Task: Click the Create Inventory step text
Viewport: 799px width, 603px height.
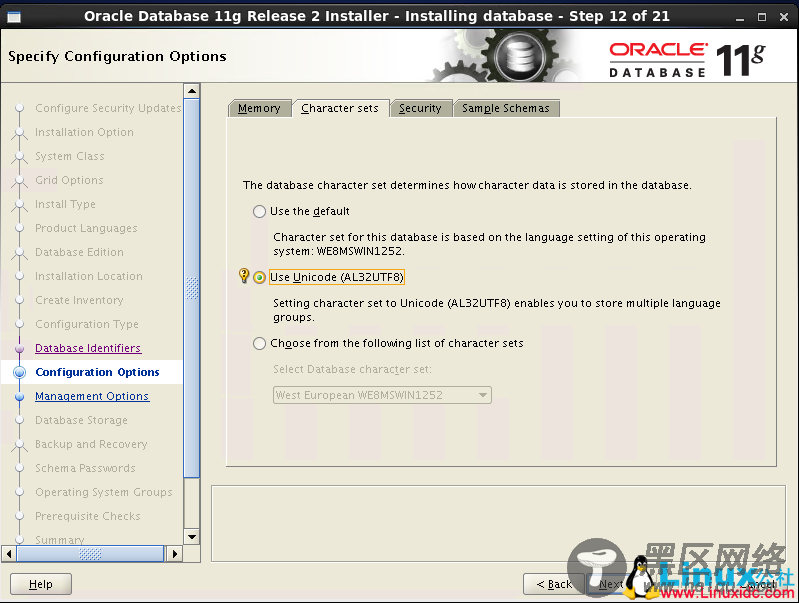Action: (79, 300)
